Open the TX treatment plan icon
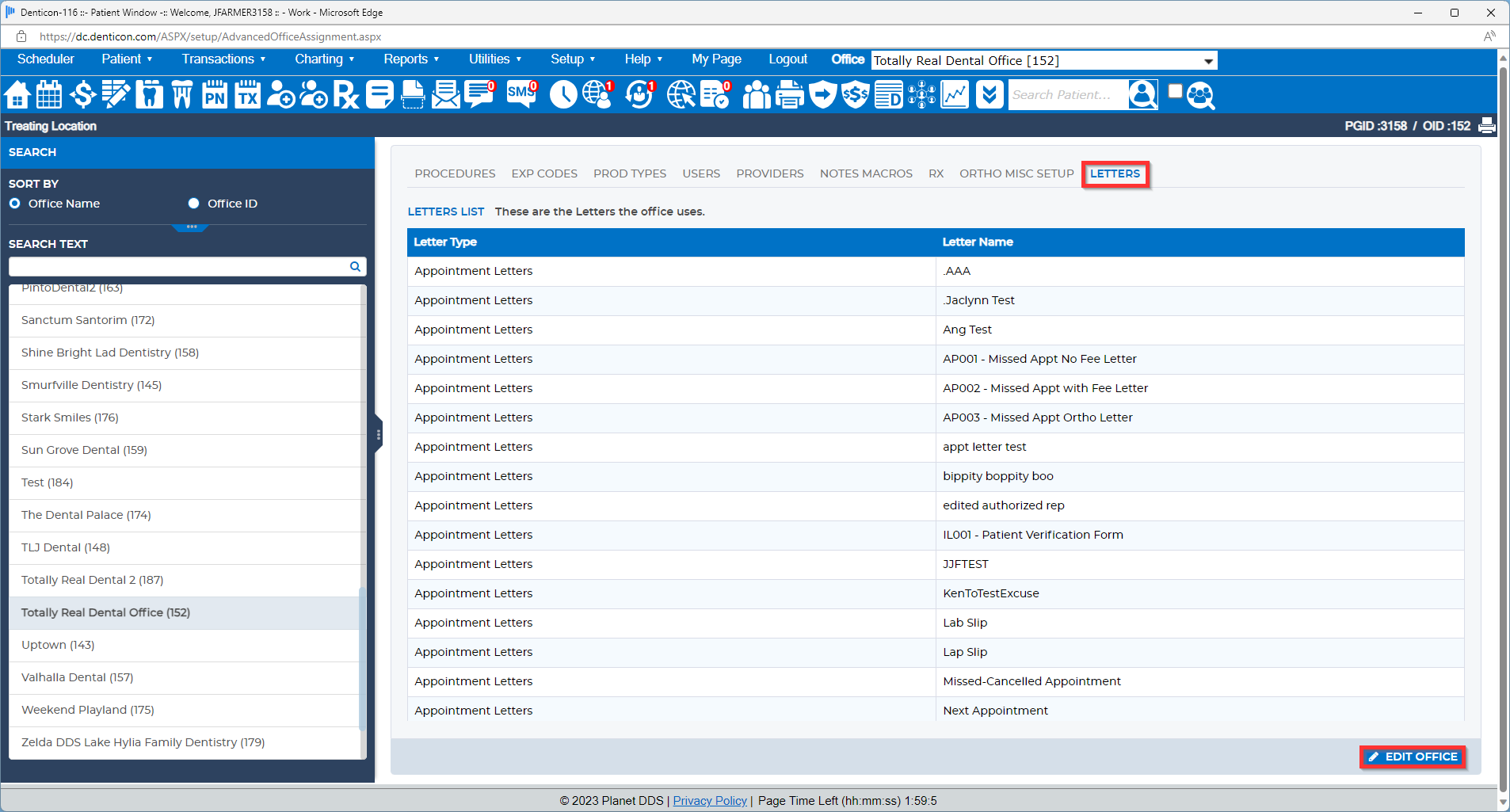Viewport: 1510px width, 812px height. pyautogui.click(x=248, y=95)
